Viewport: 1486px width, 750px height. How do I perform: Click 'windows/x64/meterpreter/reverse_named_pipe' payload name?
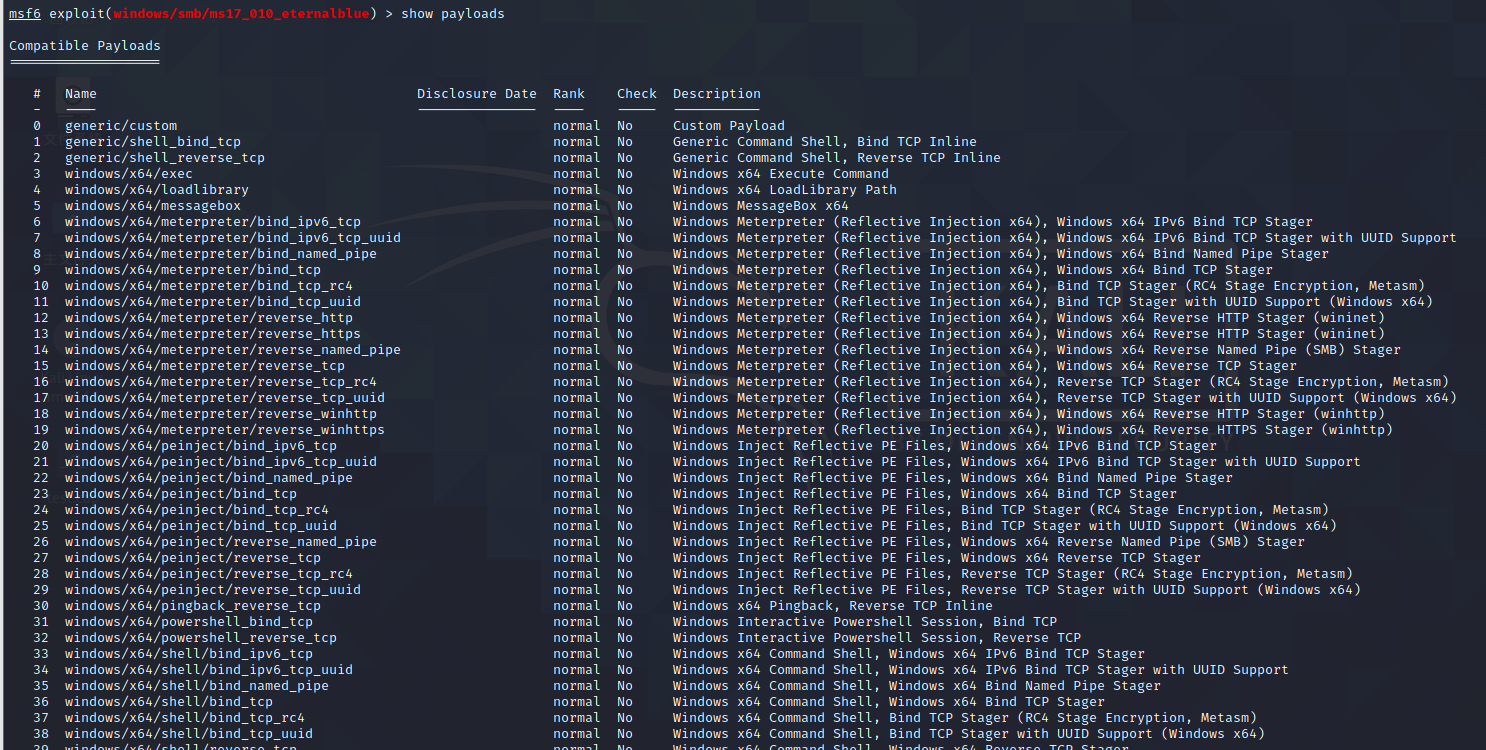(x=233, y=350)
